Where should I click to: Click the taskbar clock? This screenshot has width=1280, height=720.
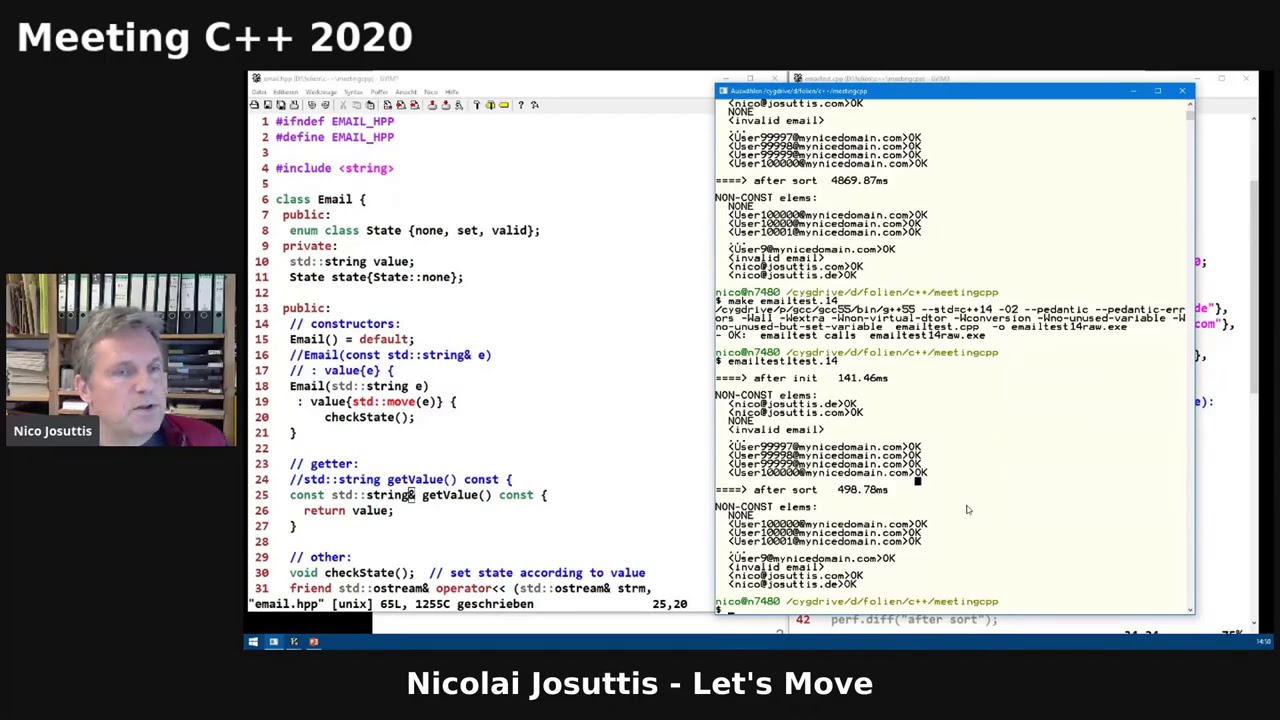point(1264,642)
